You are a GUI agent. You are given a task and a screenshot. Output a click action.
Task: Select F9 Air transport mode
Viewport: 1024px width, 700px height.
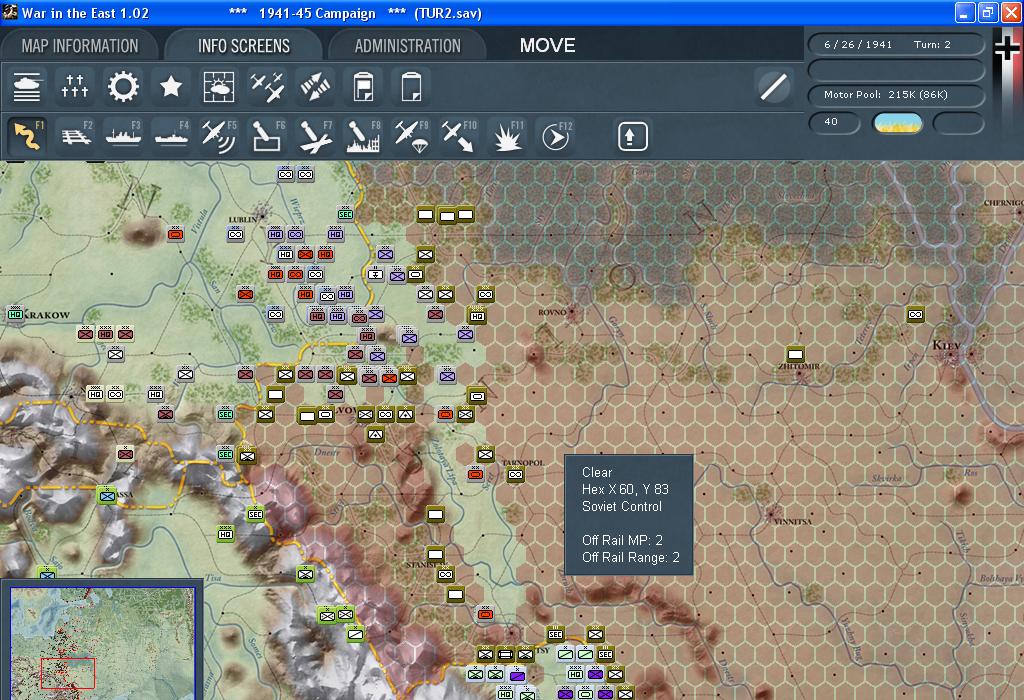(x=411, y=136)
